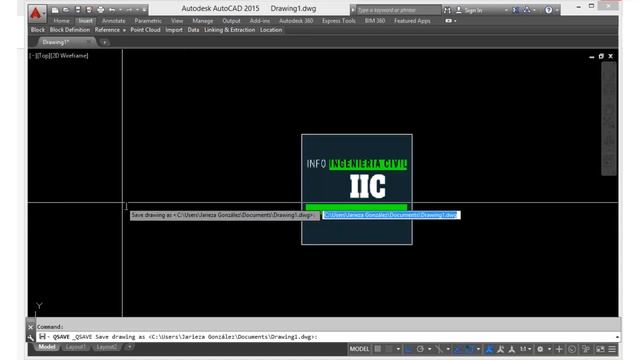
Task: Open the Point Cloud panel
Action: 145,30
